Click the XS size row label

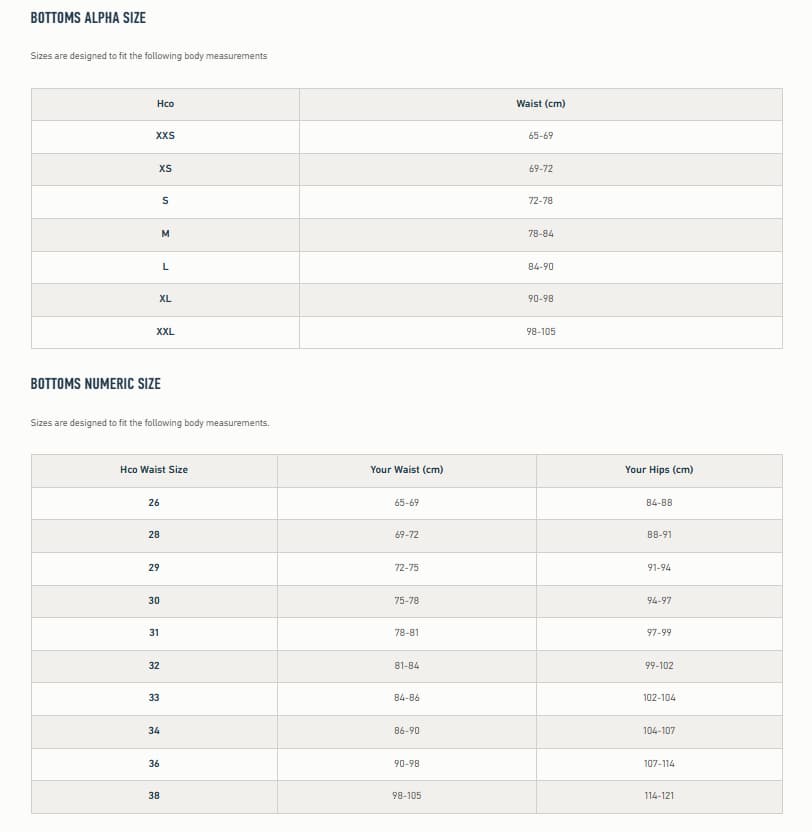pos(165,169)
